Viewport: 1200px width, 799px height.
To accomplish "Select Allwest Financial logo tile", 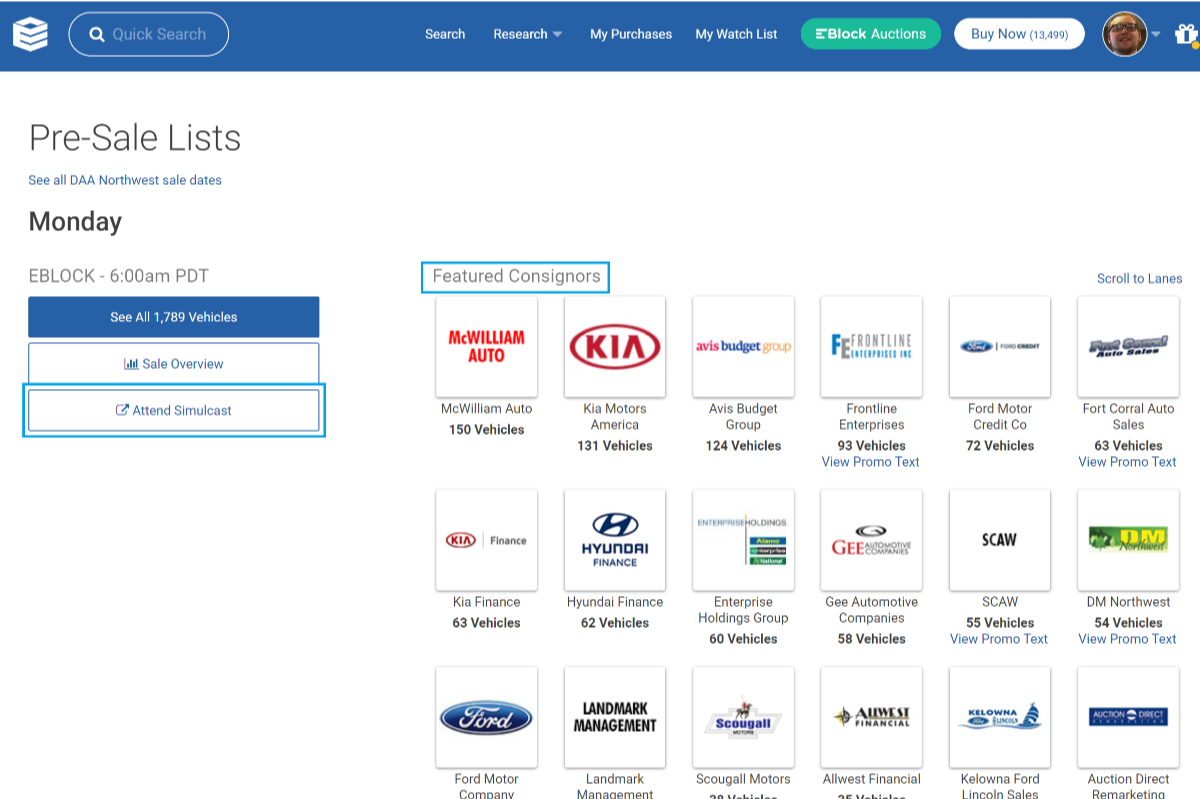I will pos(872,717).
